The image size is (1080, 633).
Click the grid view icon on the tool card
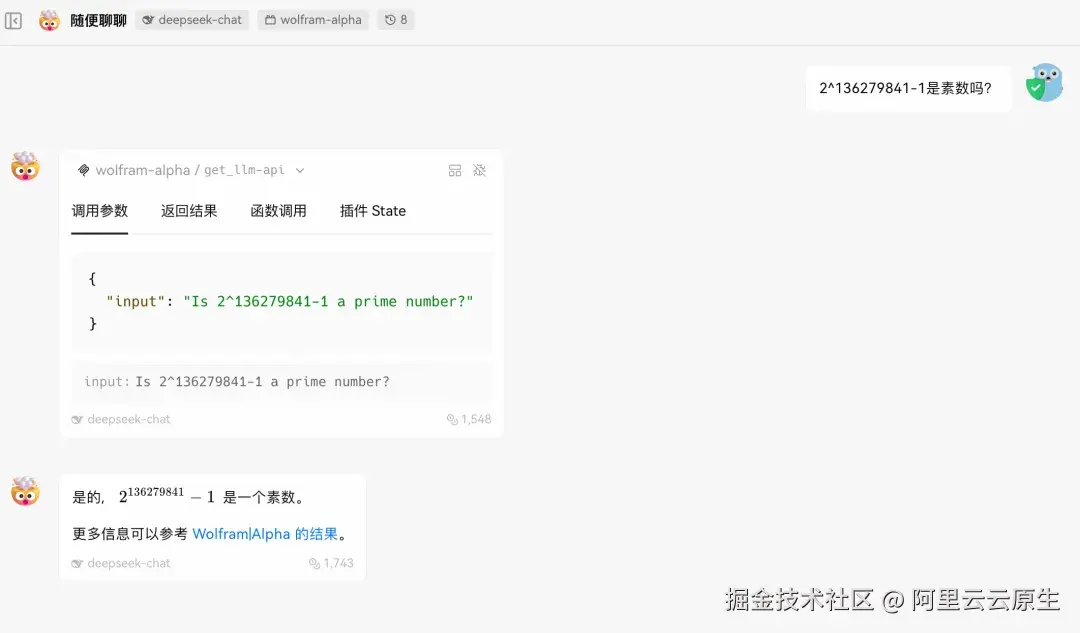pyautogui.click(x=455, y=170)
